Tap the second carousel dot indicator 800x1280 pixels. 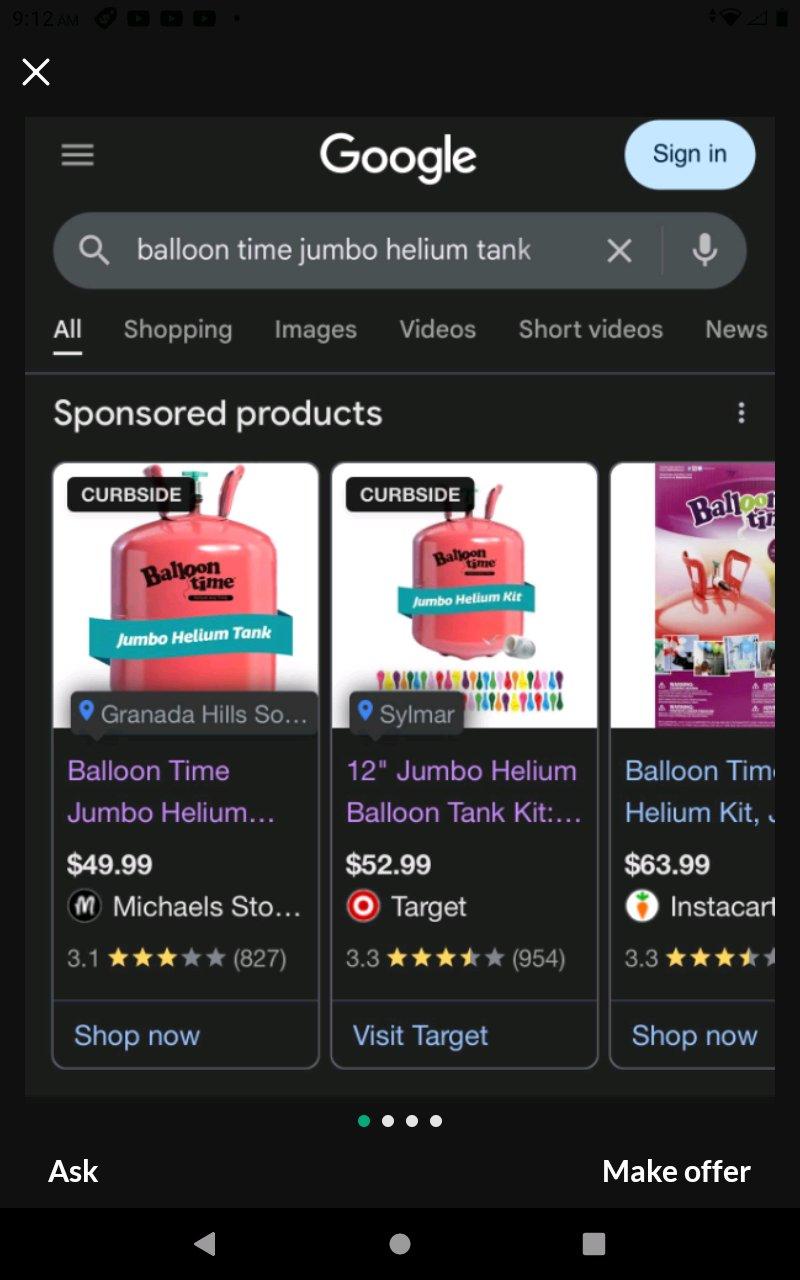[x=388, y=1121]
